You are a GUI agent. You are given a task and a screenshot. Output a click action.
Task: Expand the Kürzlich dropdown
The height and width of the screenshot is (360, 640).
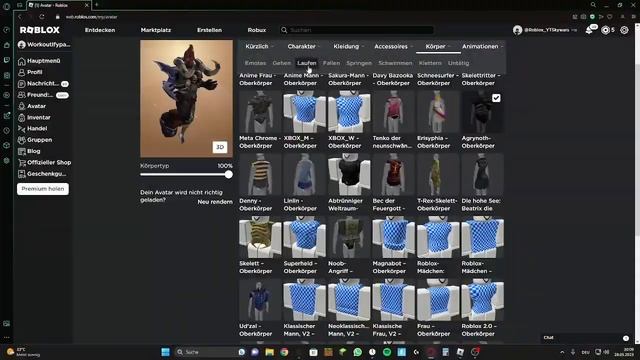click(260, 47)
